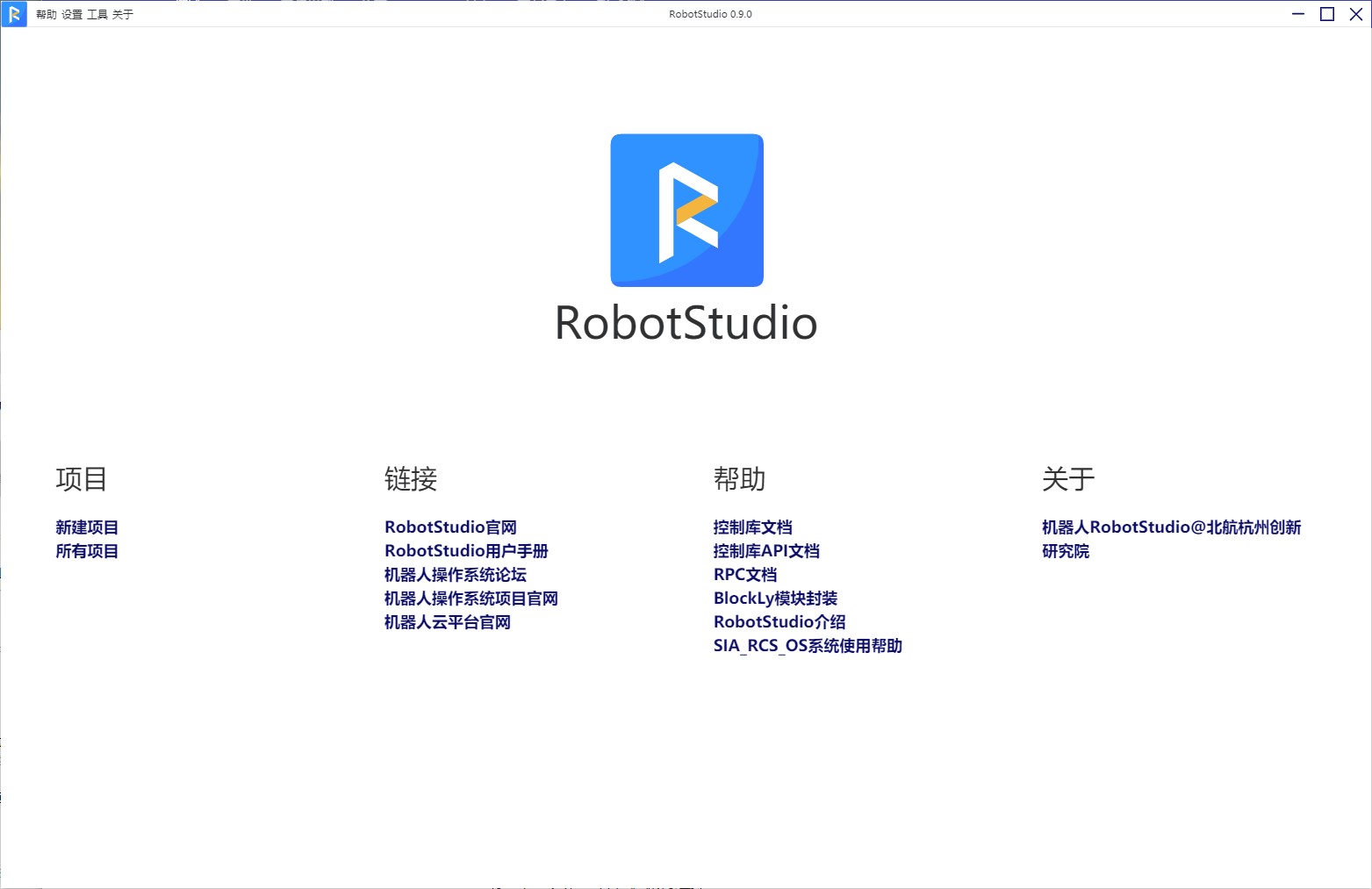Click the 关于 section heading above the about link
1372x889 pixels.
[x=1068, y=479]
